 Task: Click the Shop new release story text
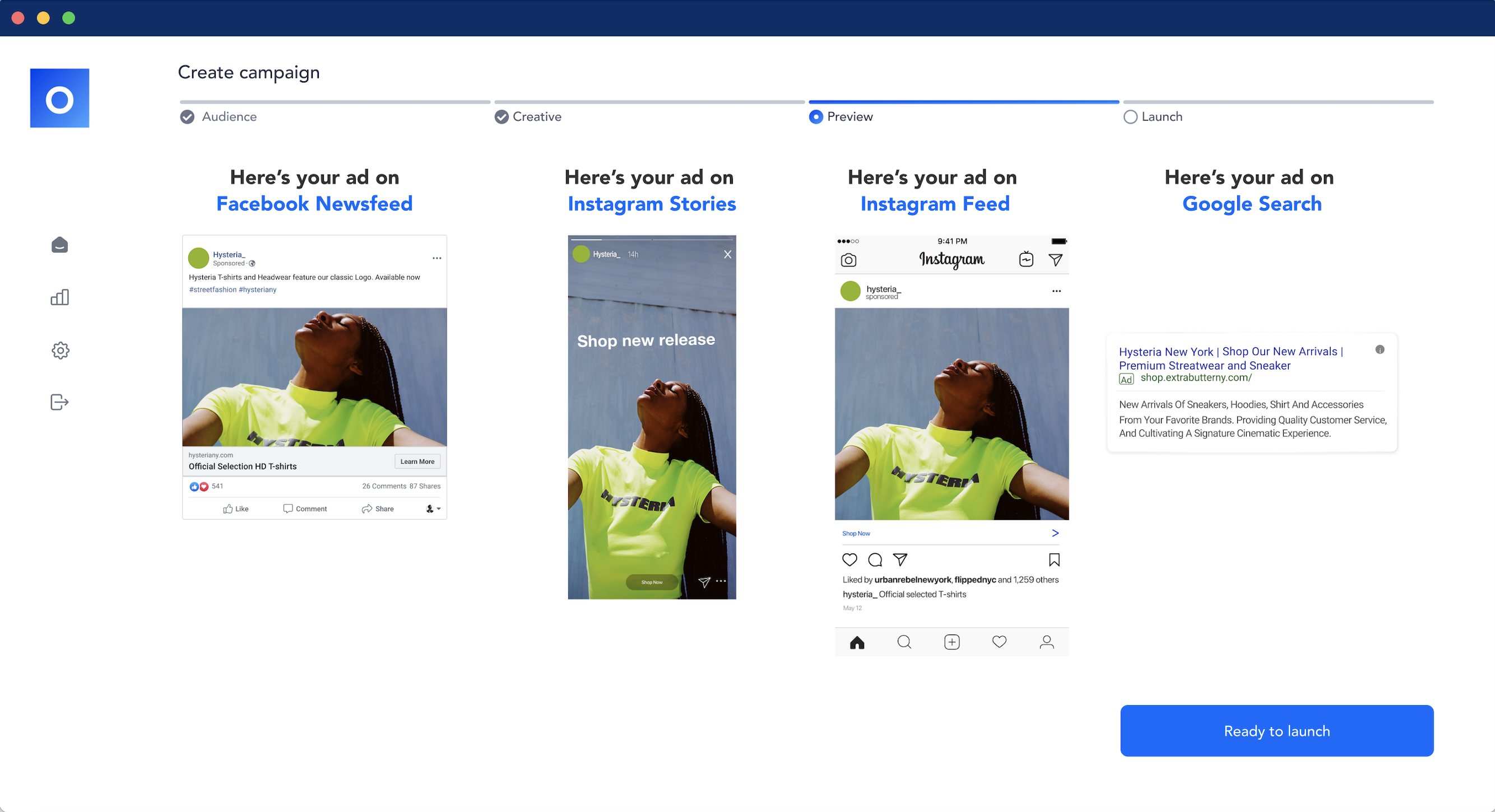(646, 340)
